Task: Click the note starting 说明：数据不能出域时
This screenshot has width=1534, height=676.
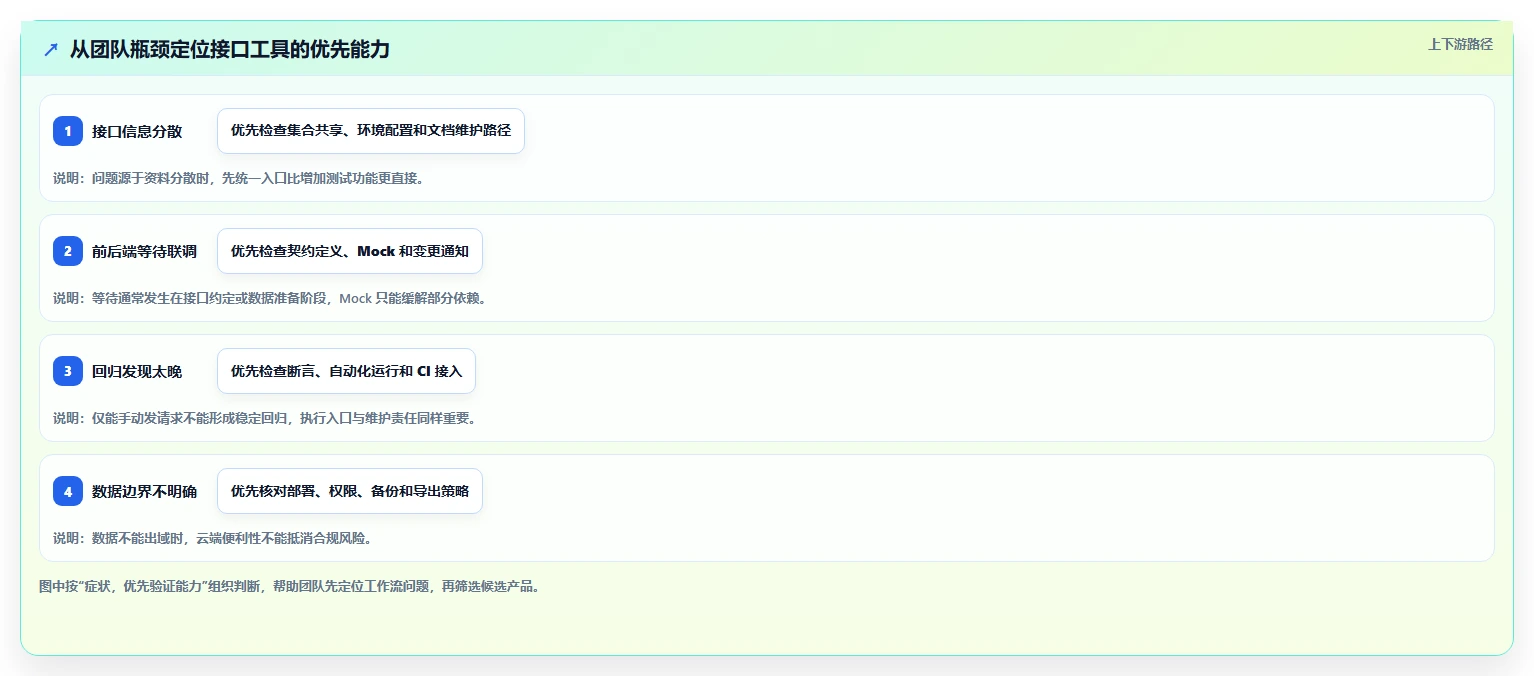Action: 212,538
